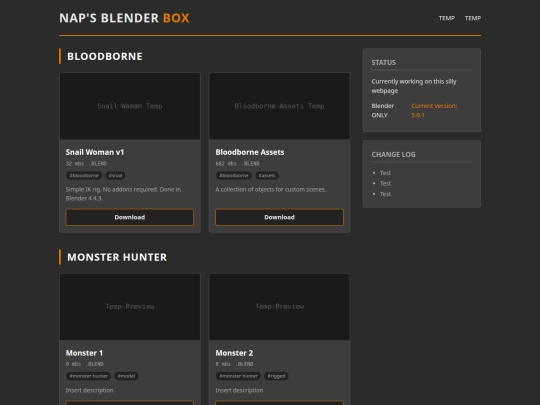
Task: Click #bloodborne tag on Snail Woman card
Action: pos(84,176)
